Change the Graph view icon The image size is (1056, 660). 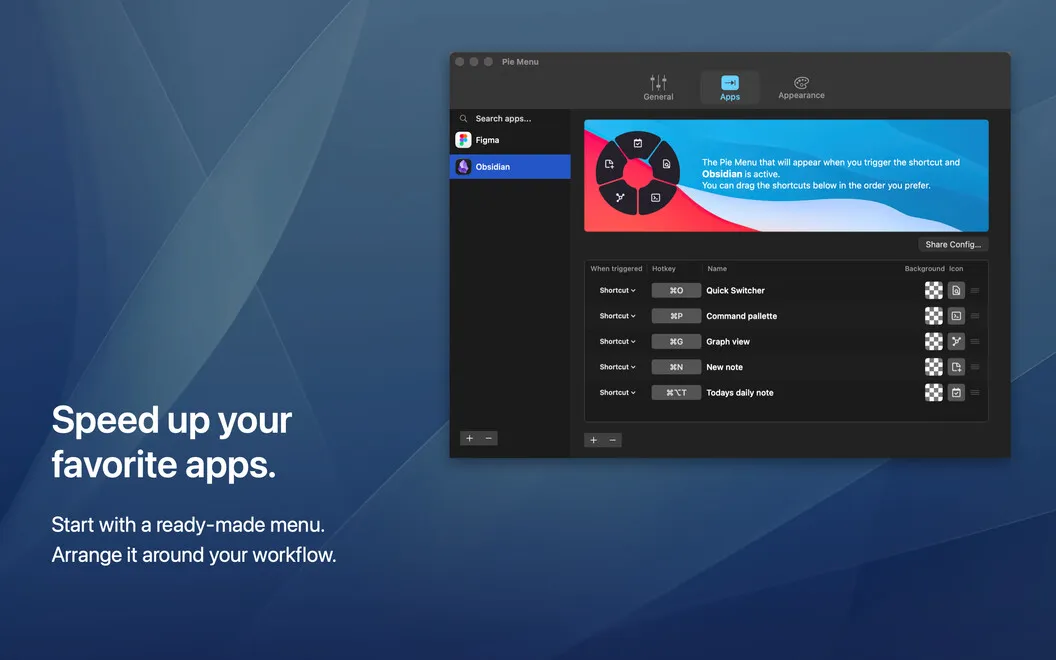click(956, 341)
